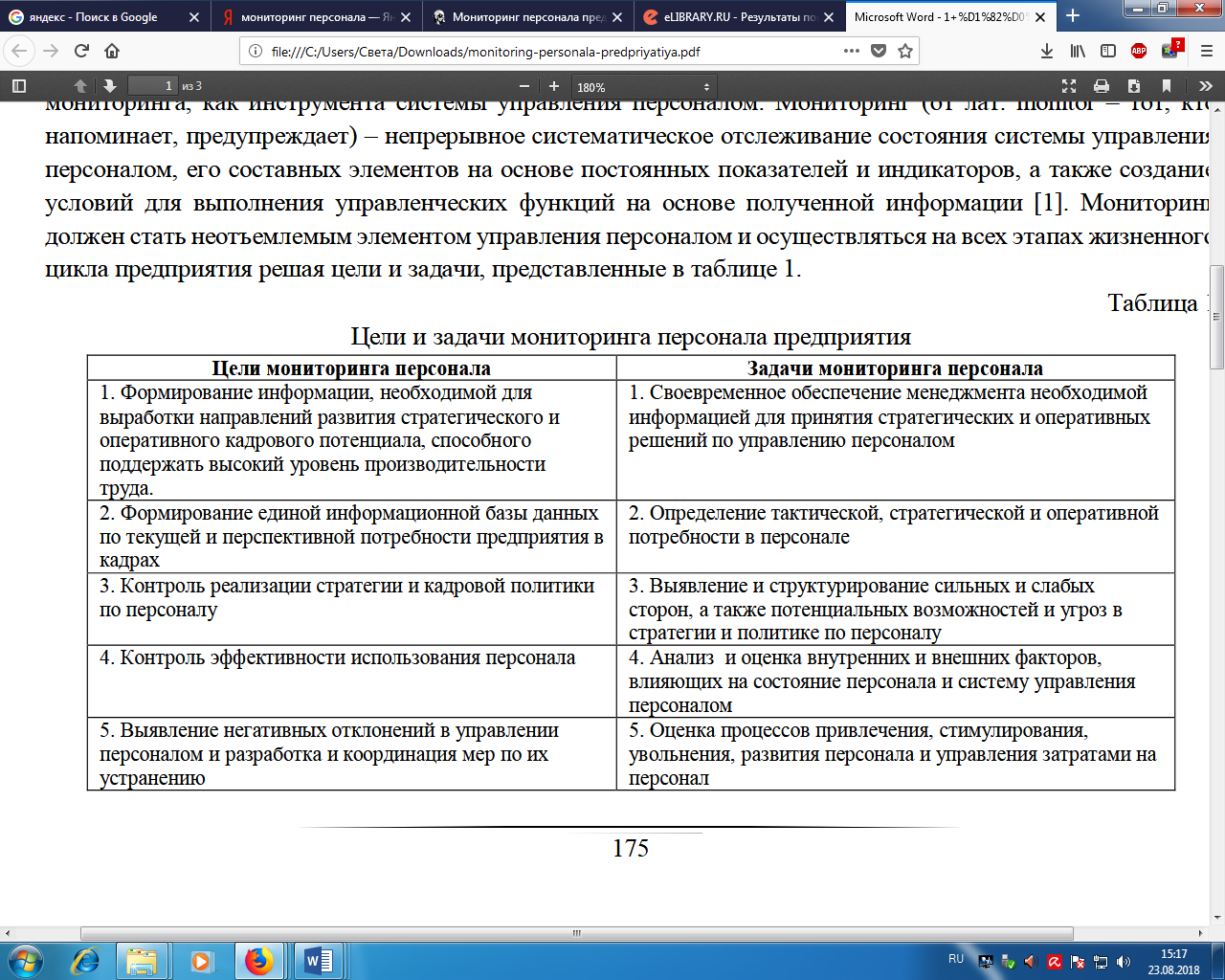The height and width of the screenshot is (980, 1225).
Task: Go to next PDF page
Action: 109,86
